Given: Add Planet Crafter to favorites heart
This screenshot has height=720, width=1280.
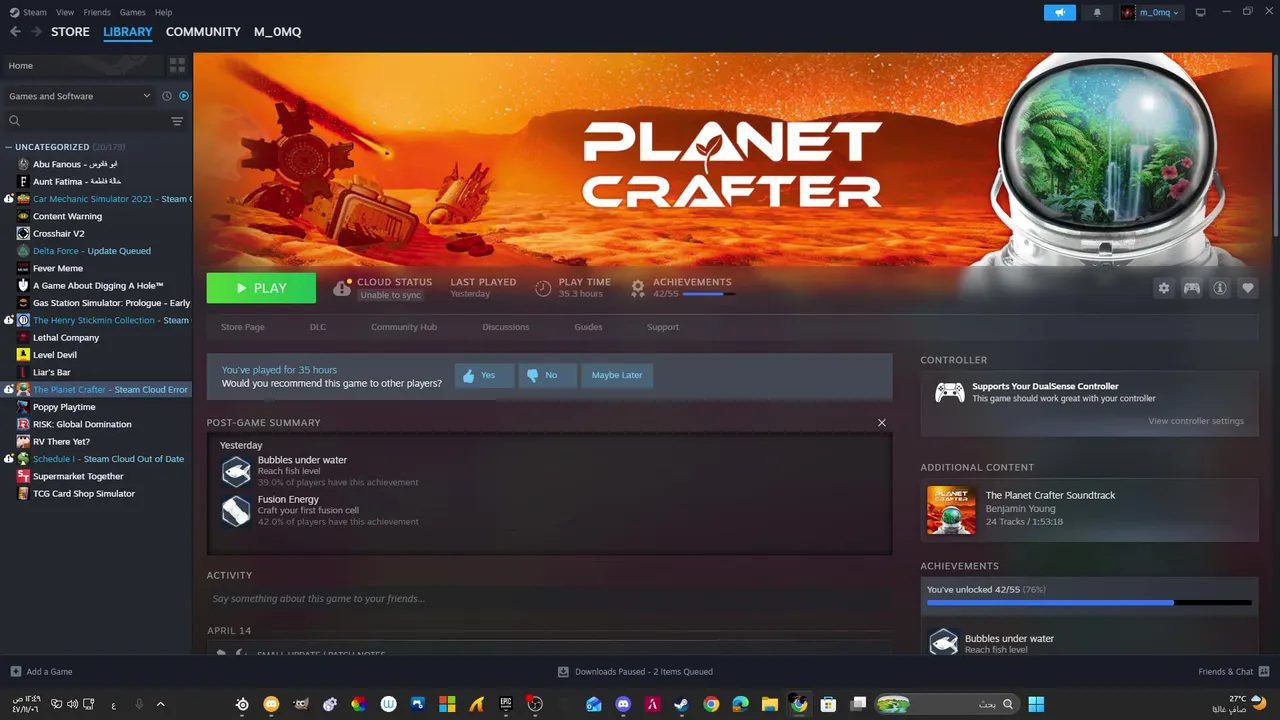Looking at the screenshot, I should tap(1248, 288).
